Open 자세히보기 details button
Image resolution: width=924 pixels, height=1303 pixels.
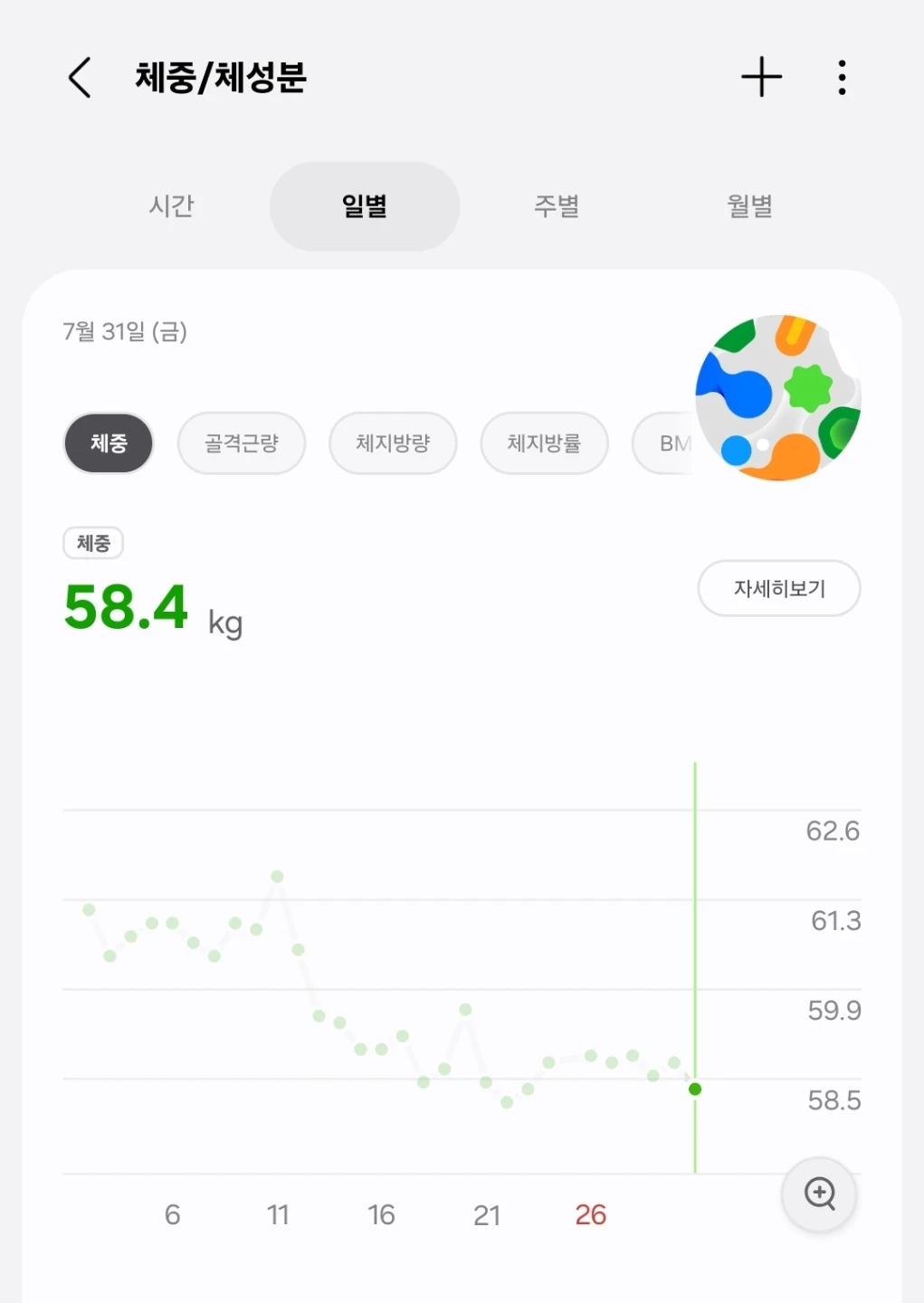[779, 588]
